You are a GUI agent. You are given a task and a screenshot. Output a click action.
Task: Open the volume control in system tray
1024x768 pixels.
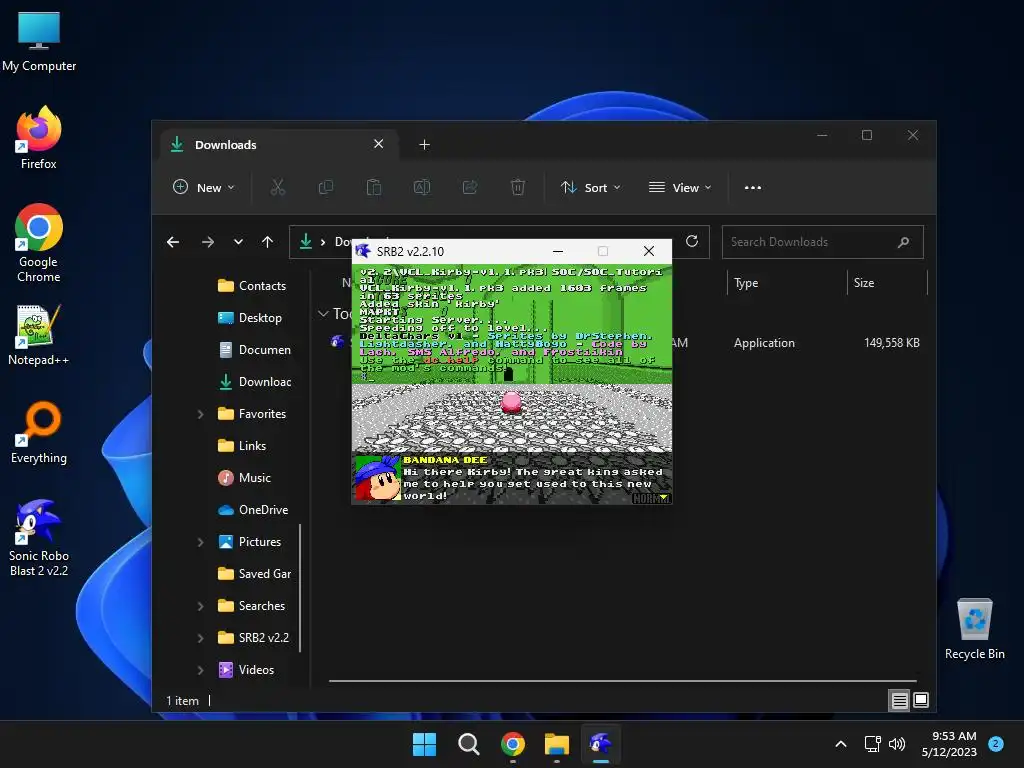(897, 744)
